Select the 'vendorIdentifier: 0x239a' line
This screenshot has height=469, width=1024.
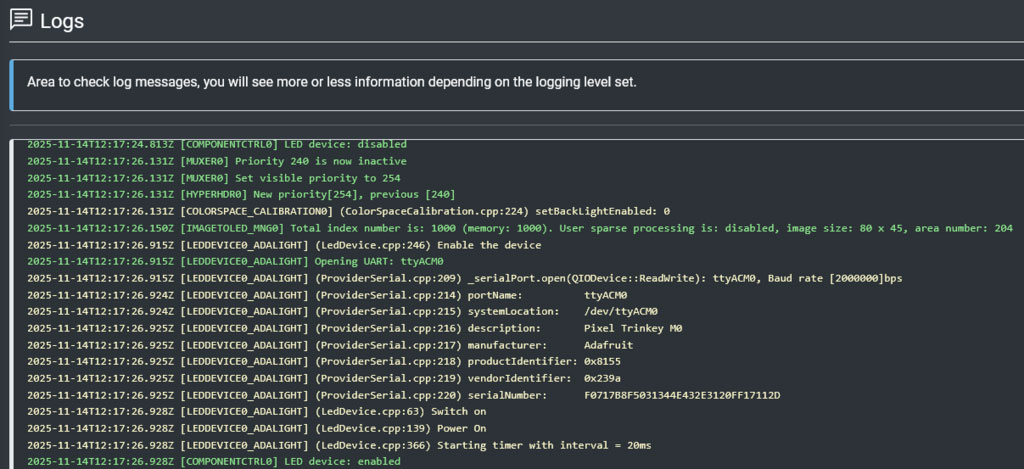coord(324,379)
